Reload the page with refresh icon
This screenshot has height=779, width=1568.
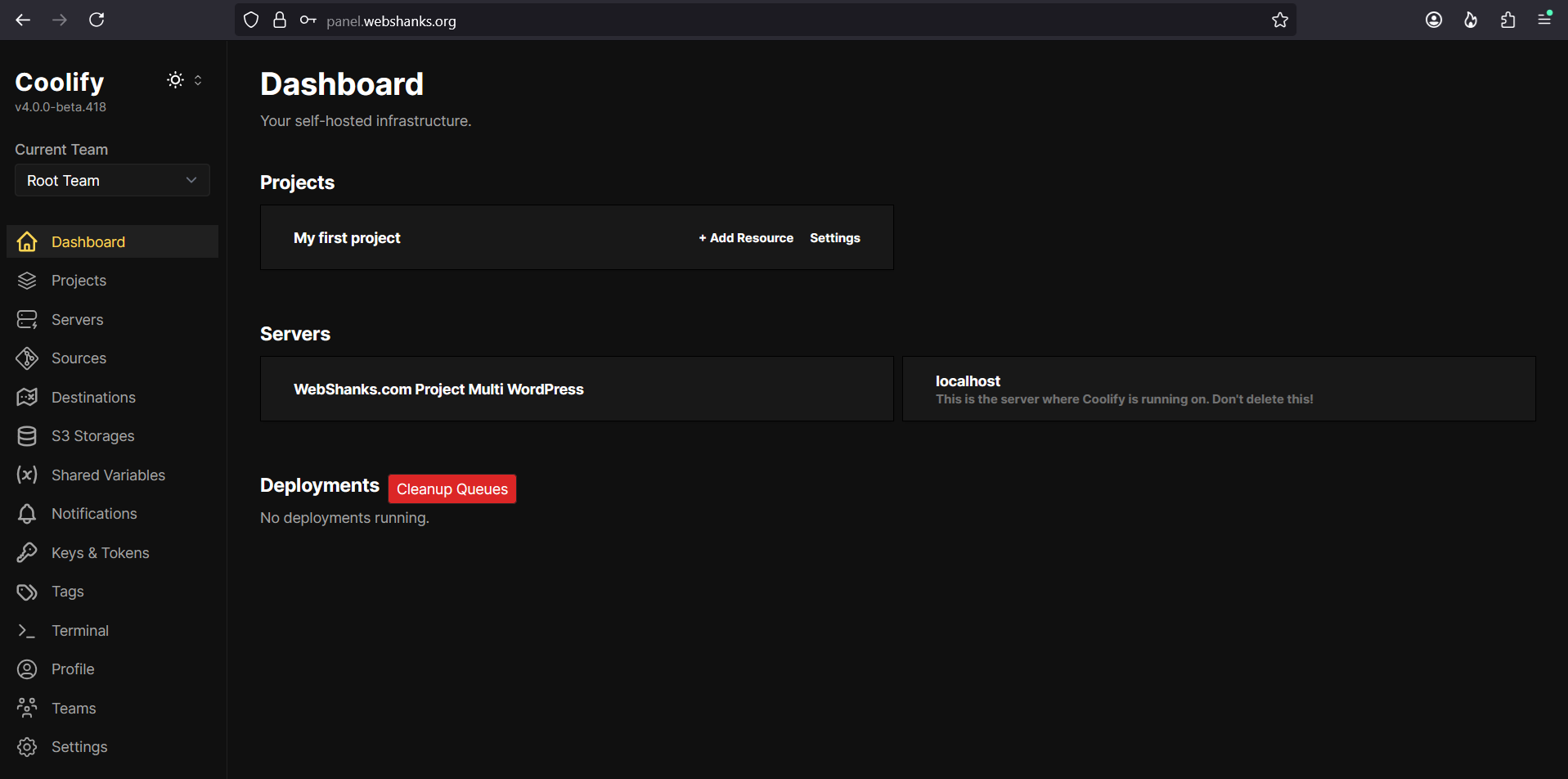point(97,20)
